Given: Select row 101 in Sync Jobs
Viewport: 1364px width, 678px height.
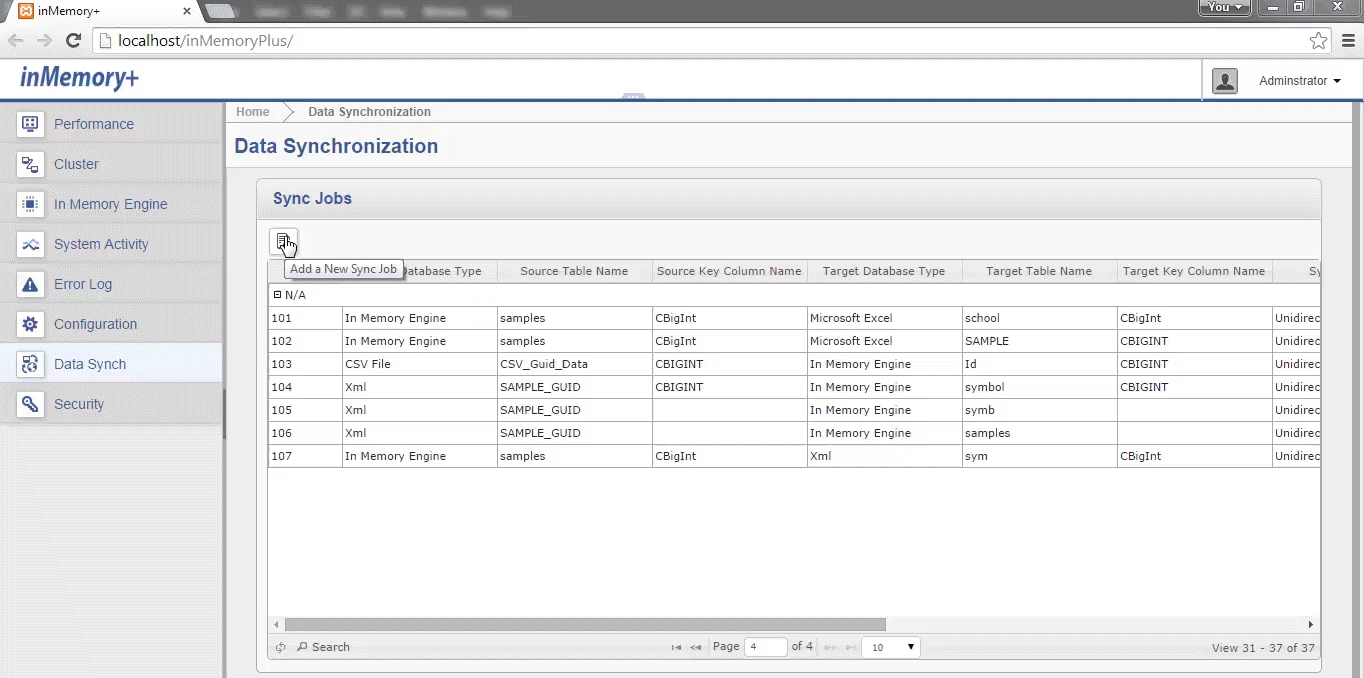Looking at the screenshot, I should click(794, 318).
